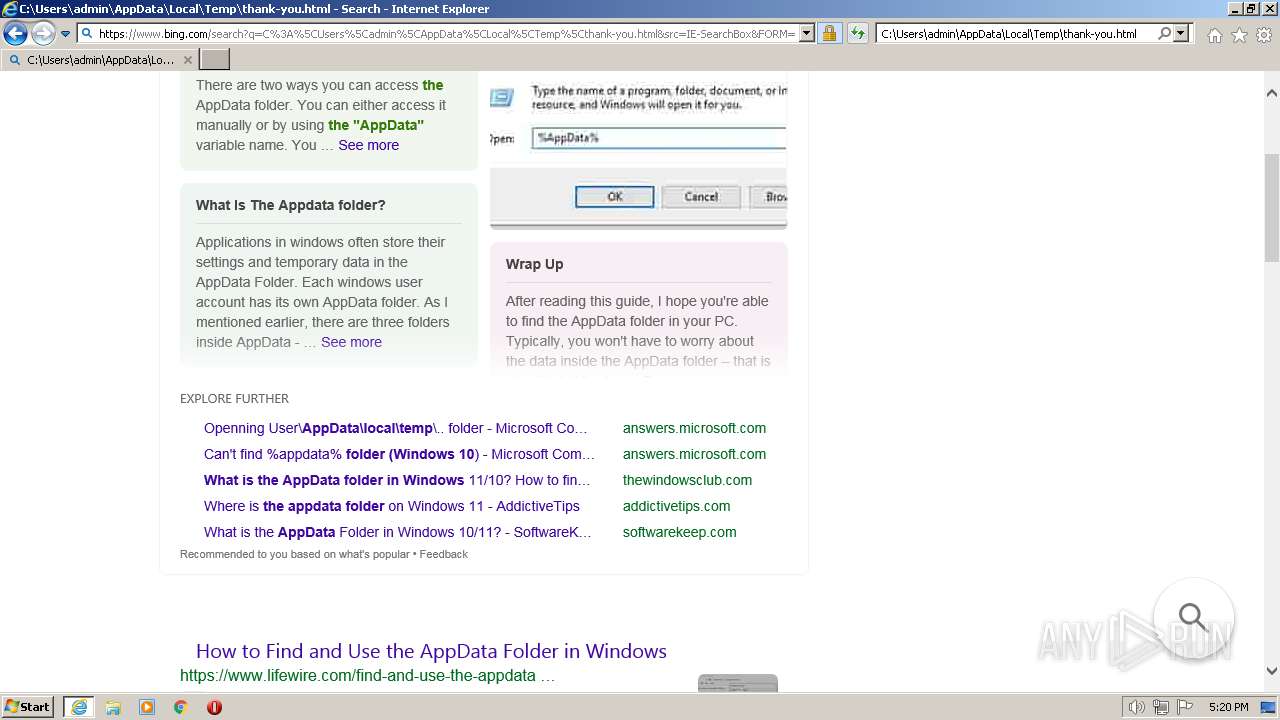This screenshot has height=720, width=1280.
Task: Click See more under the AppData access text
Action: [x=368, y=145]
